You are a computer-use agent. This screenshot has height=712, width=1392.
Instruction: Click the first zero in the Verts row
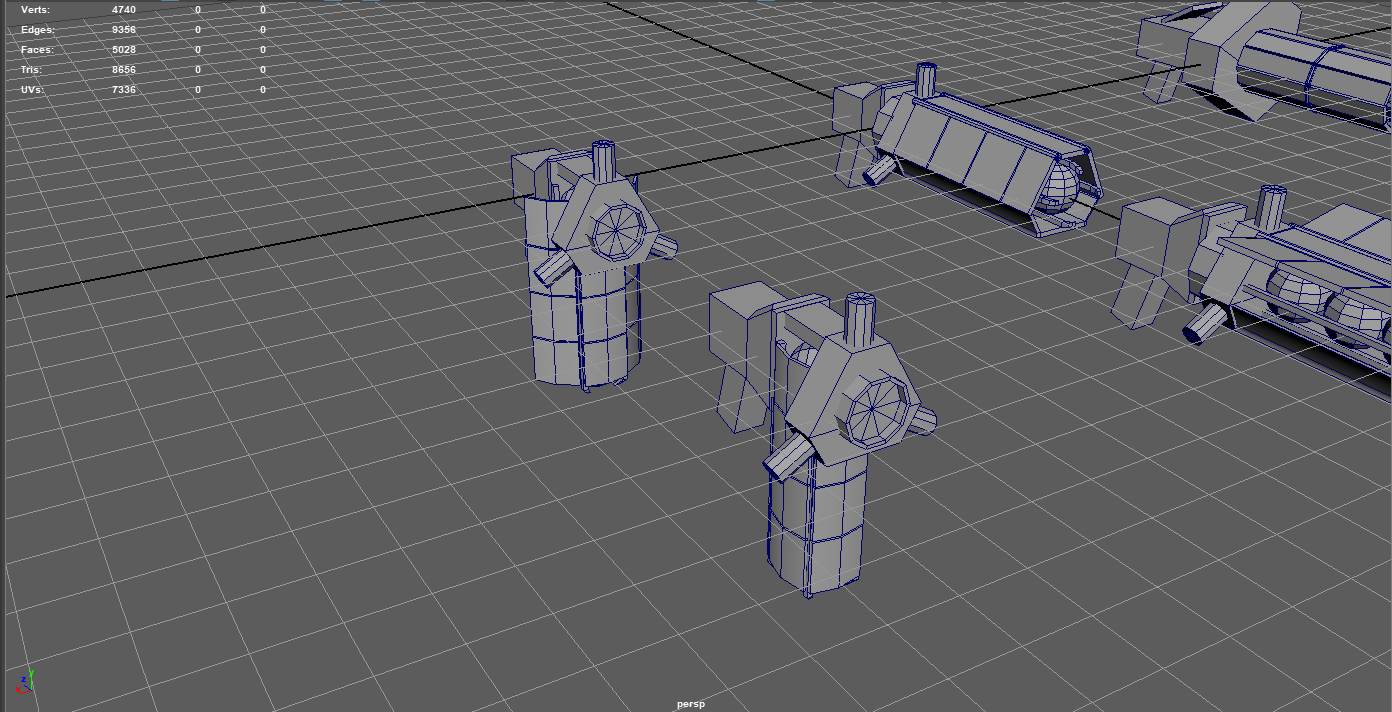pos(196,9)
